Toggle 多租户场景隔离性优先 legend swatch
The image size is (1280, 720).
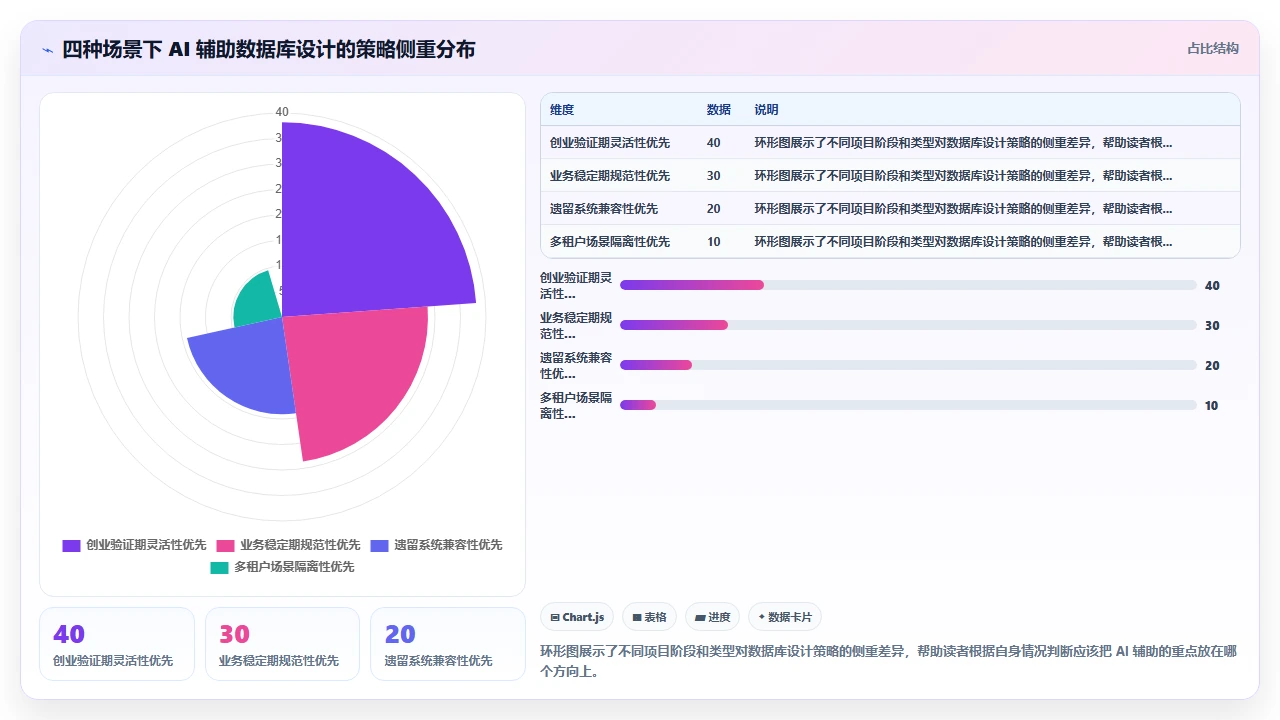219,567
